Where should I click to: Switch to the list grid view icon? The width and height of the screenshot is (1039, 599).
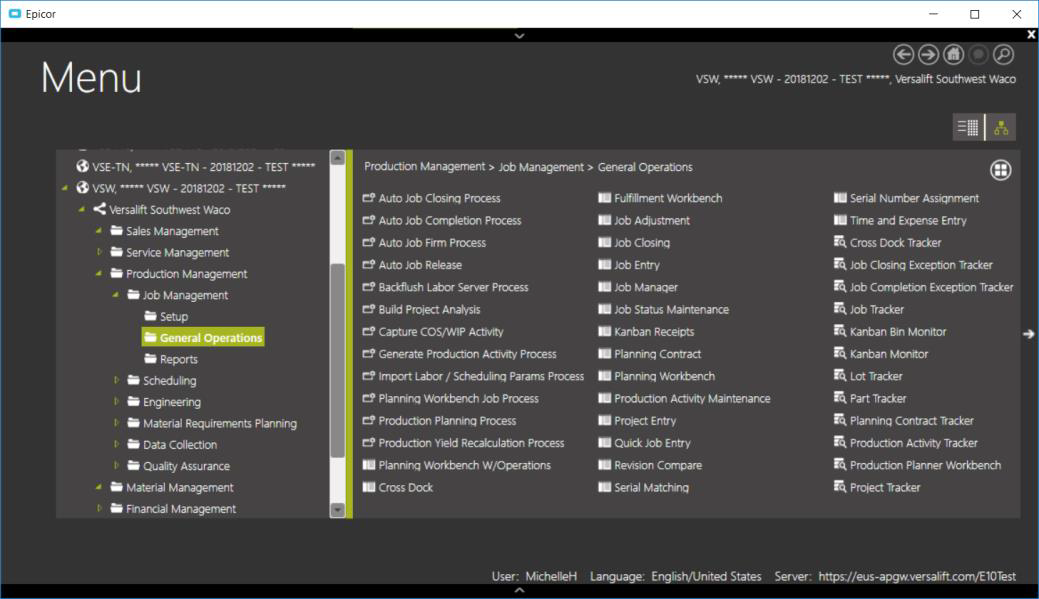[967, 127]
